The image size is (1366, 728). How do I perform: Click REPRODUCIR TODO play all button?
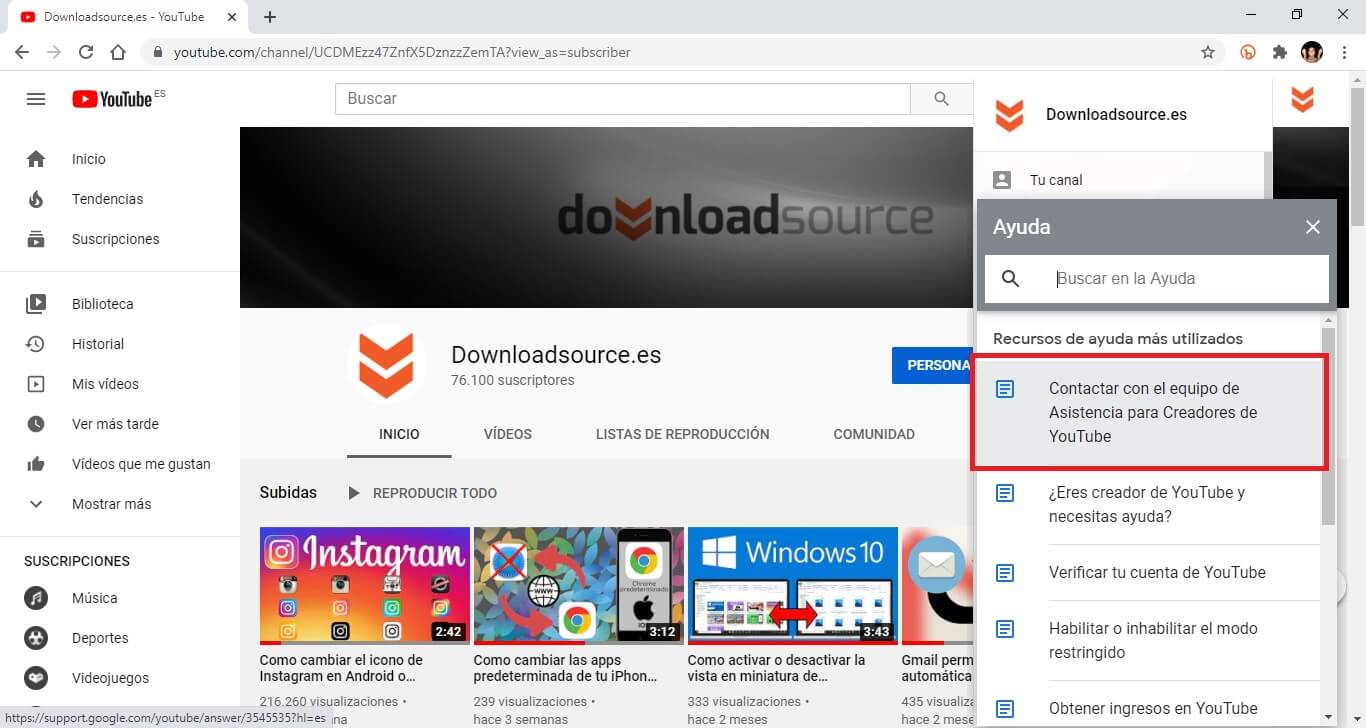click(x=422, y=493)
